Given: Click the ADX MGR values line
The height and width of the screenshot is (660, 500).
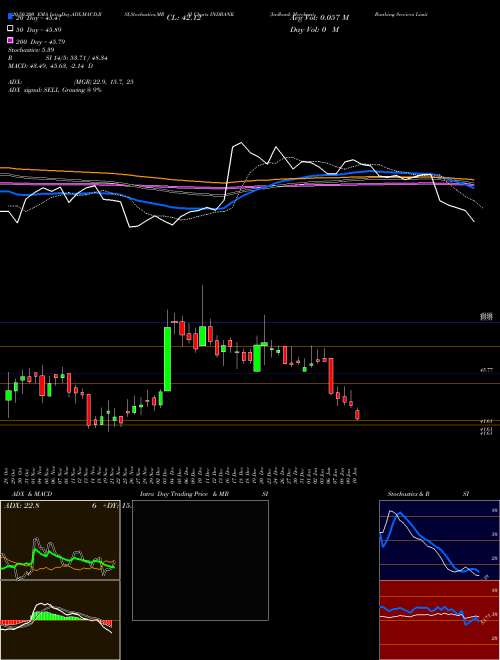Looking at the screenshot, I should pyautogui.click(x=71, y=82).
